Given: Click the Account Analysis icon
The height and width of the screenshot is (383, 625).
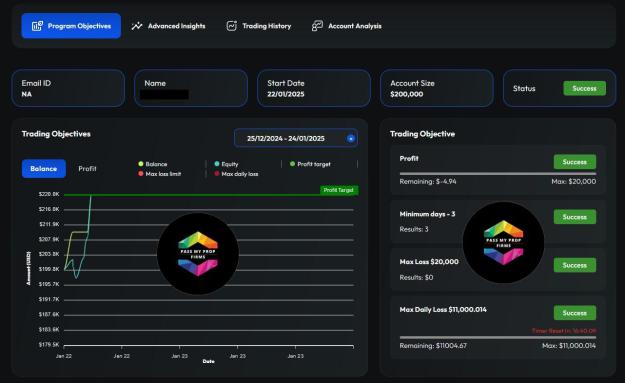Looking at the screenshot, I should pyautogui.click(x=317, y=26).
